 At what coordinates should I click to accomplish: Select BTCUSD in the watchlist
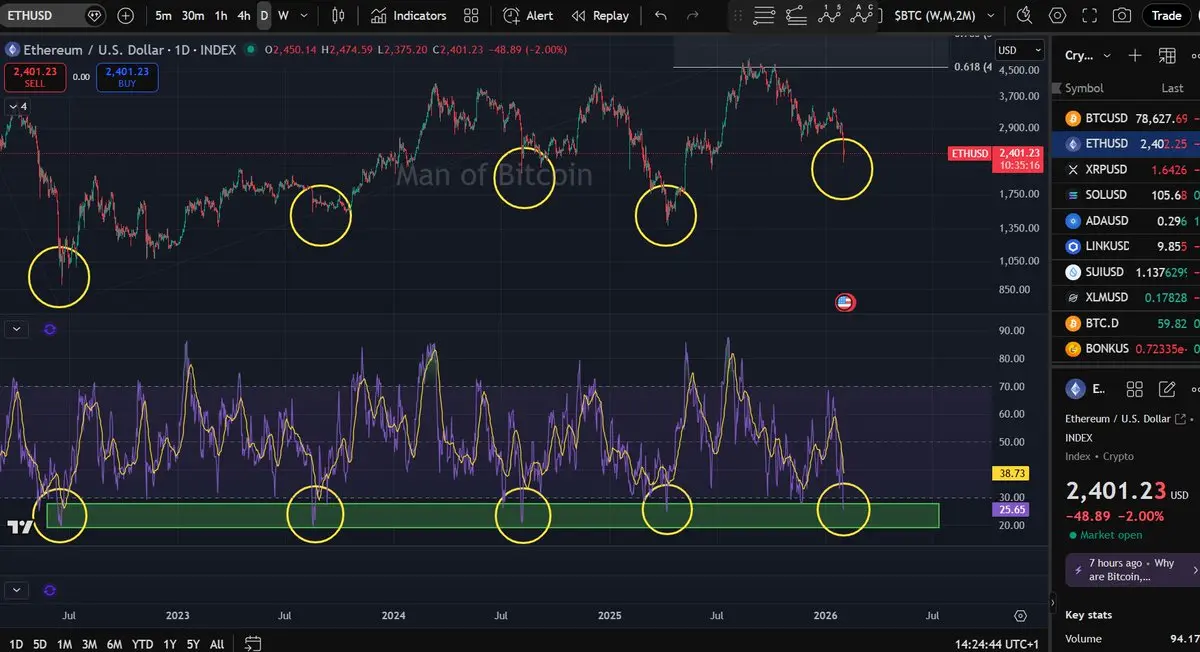[x=1128, y=118]
